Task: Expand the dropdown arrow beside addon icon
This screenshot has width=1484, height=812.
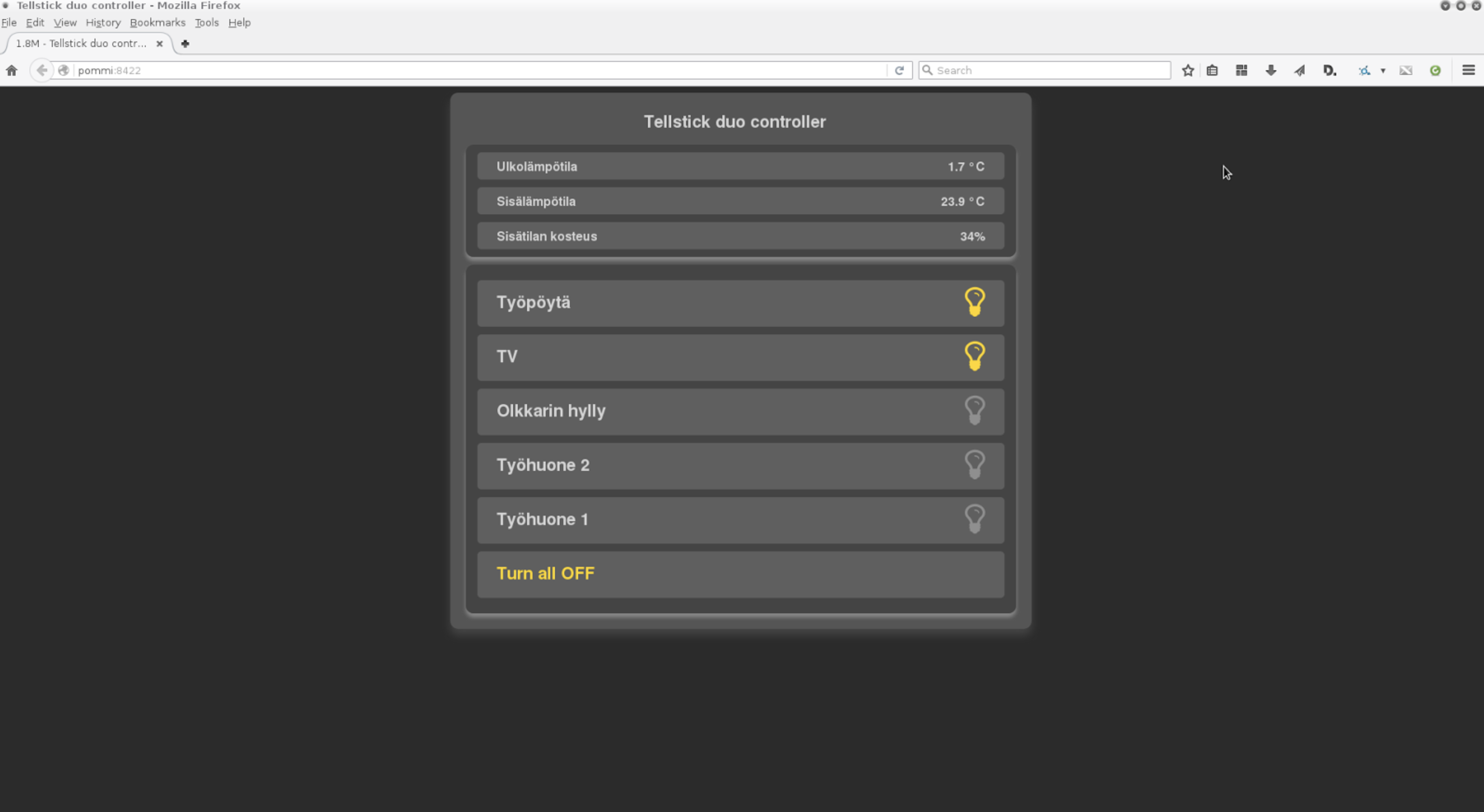Action: pyautogui.click(x=1383, y=71)
